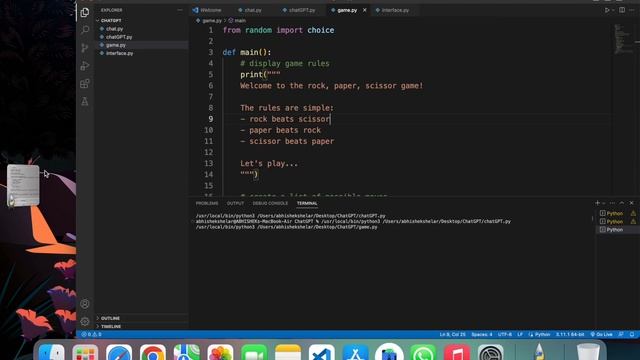Viewport: 640px width, 360px height.
Task: Split the editor to the right
Action: click(622, 10)
